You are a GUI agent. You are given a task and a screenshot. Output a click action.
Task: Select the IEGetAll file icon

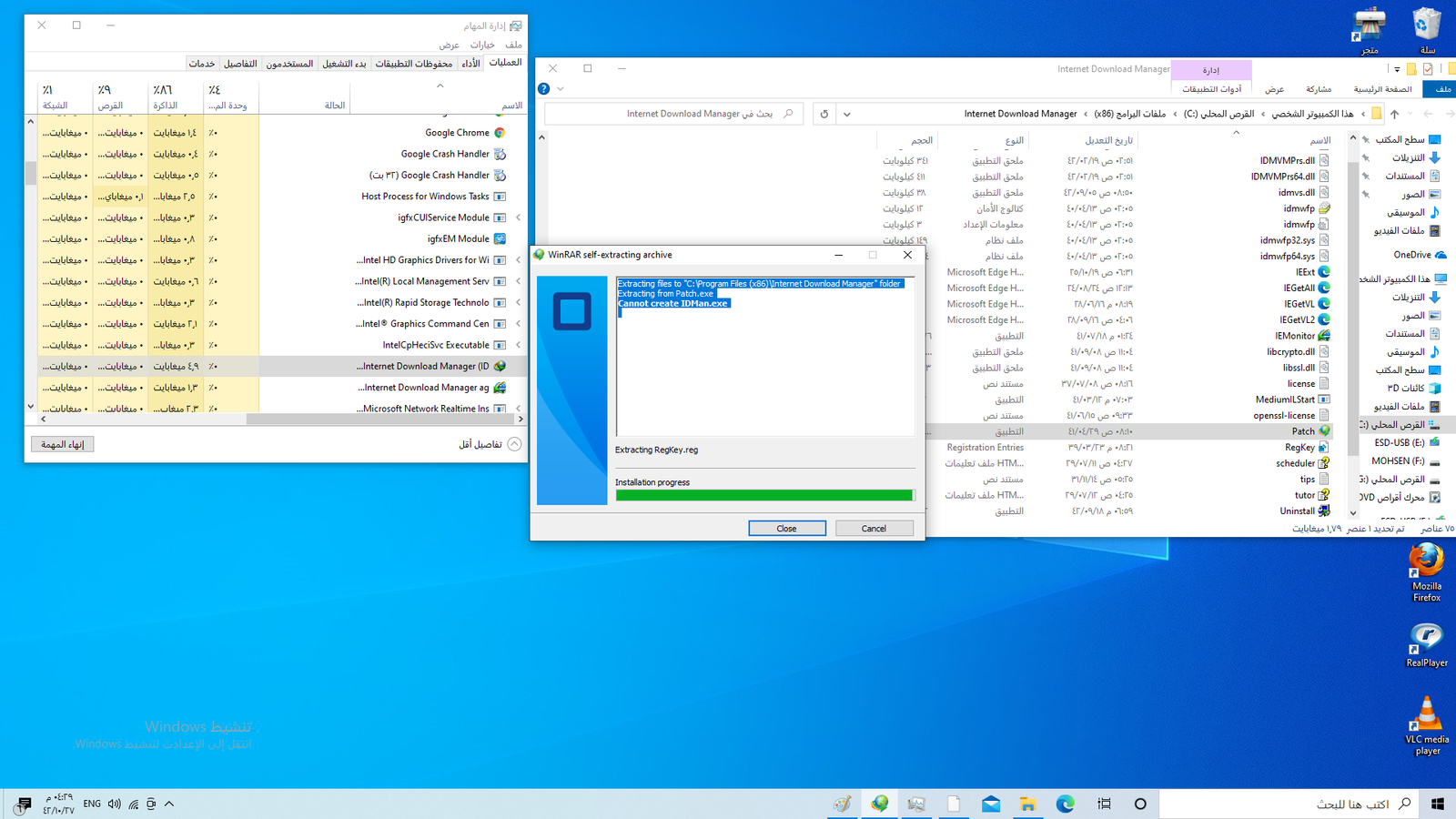click(x=1324, y=288)
